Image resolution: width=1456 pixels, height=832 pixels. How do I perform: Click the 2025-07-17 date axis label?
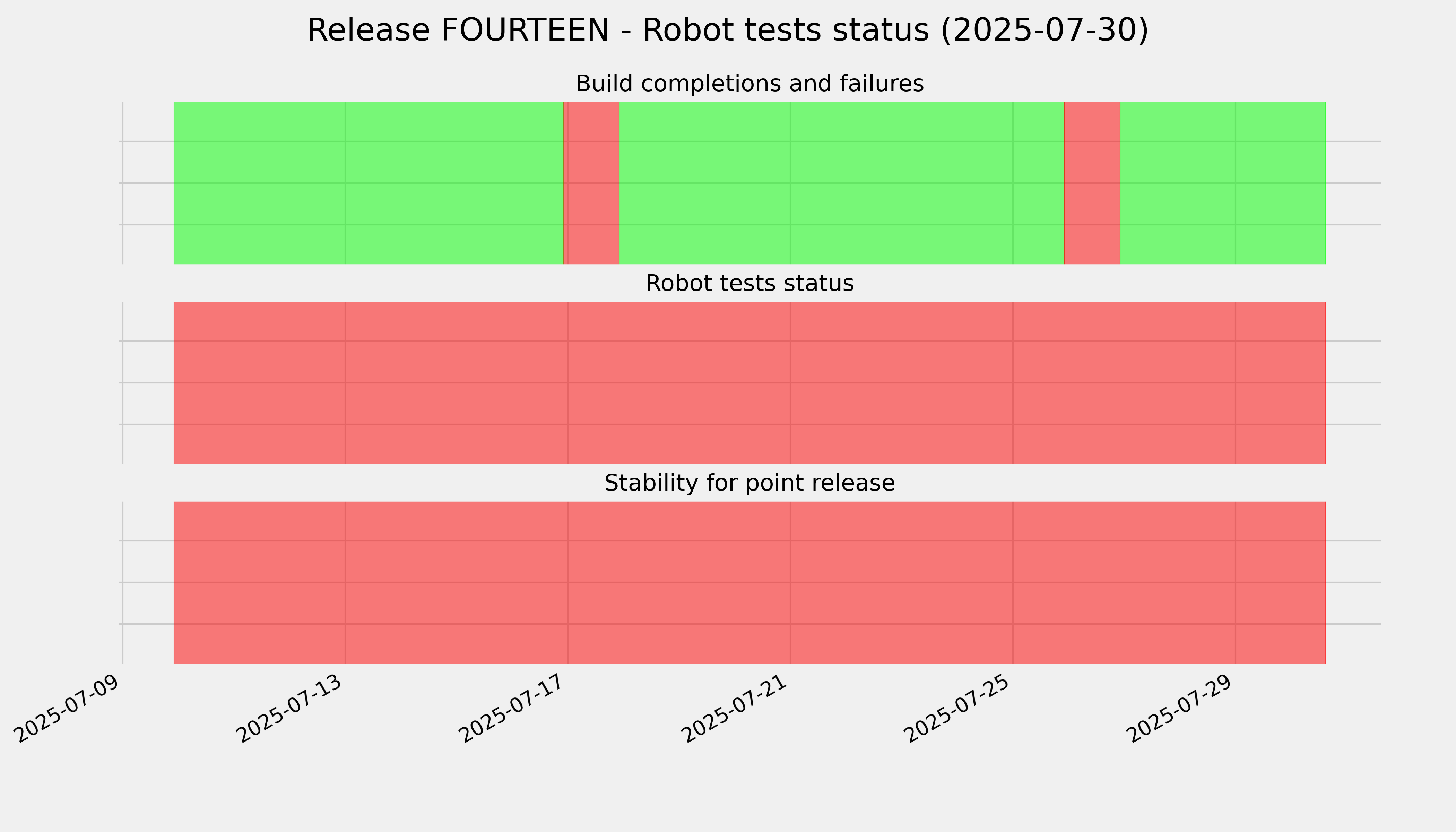514,709
